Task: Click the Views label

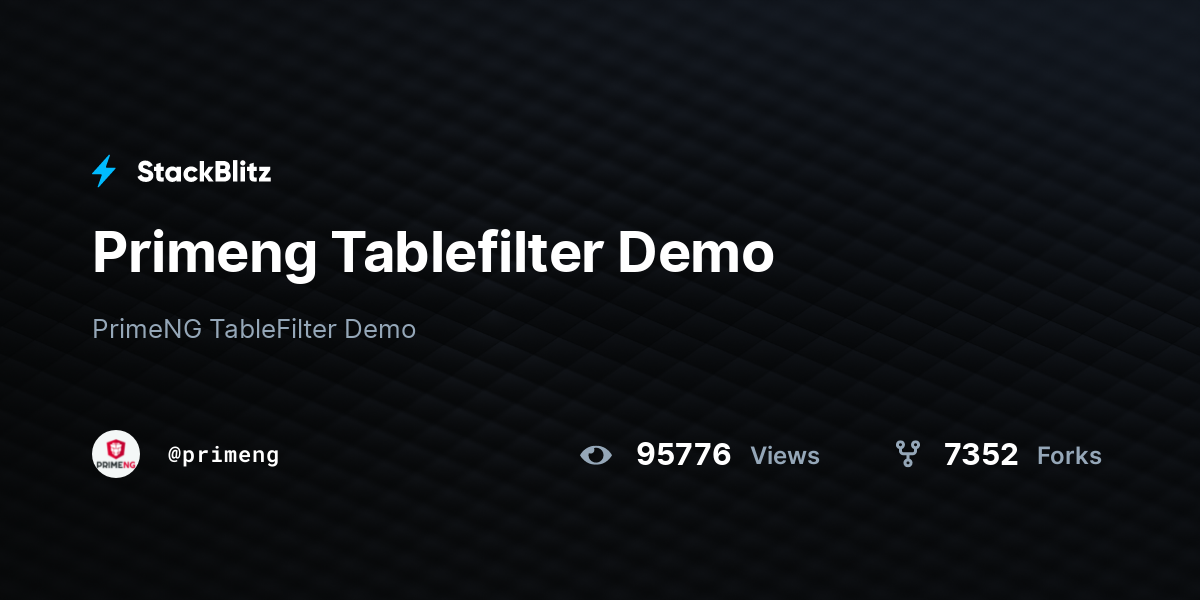Action: click(785, 456)
